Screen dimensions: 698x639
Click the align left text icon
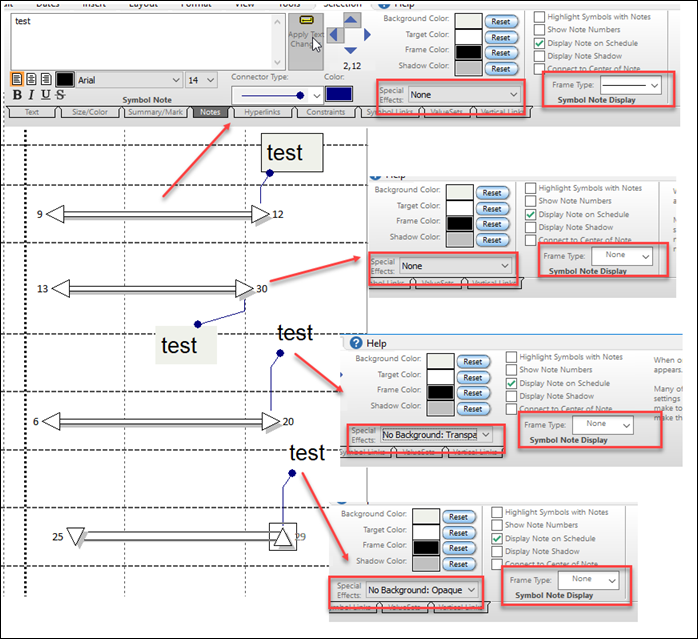pos(18,79)
